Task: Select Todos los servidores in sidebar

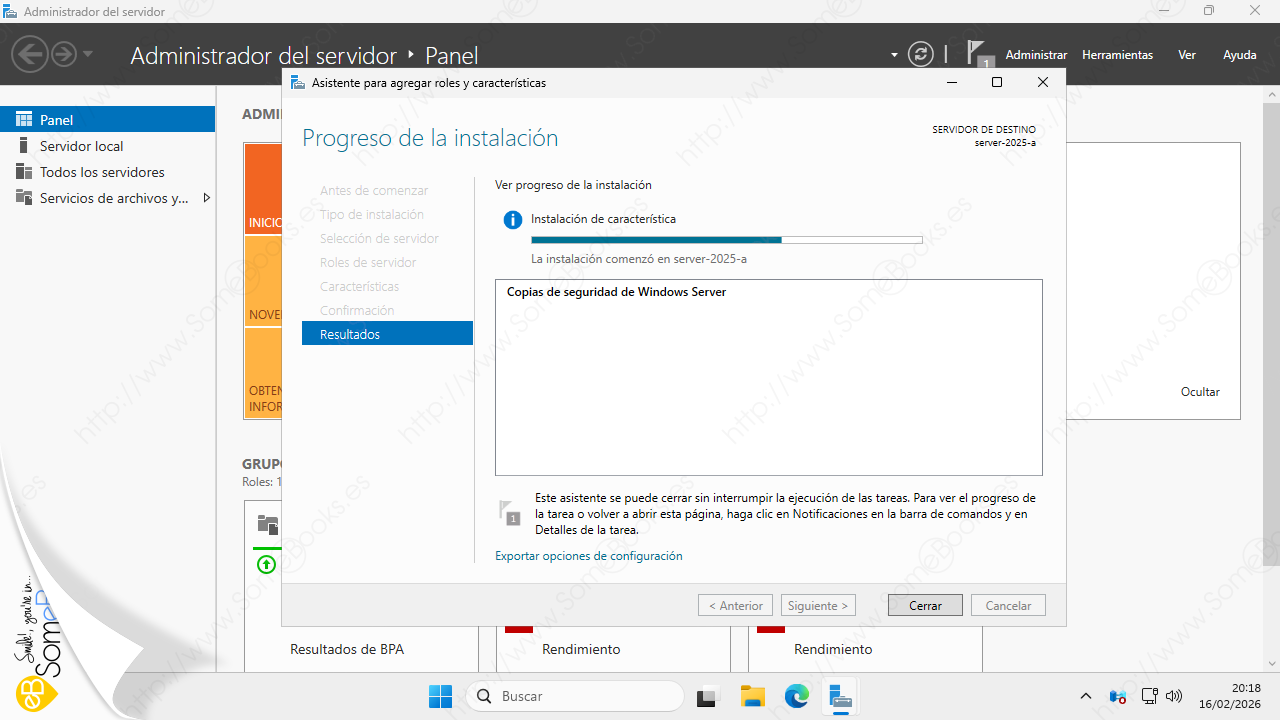Action: click(101, 172)
